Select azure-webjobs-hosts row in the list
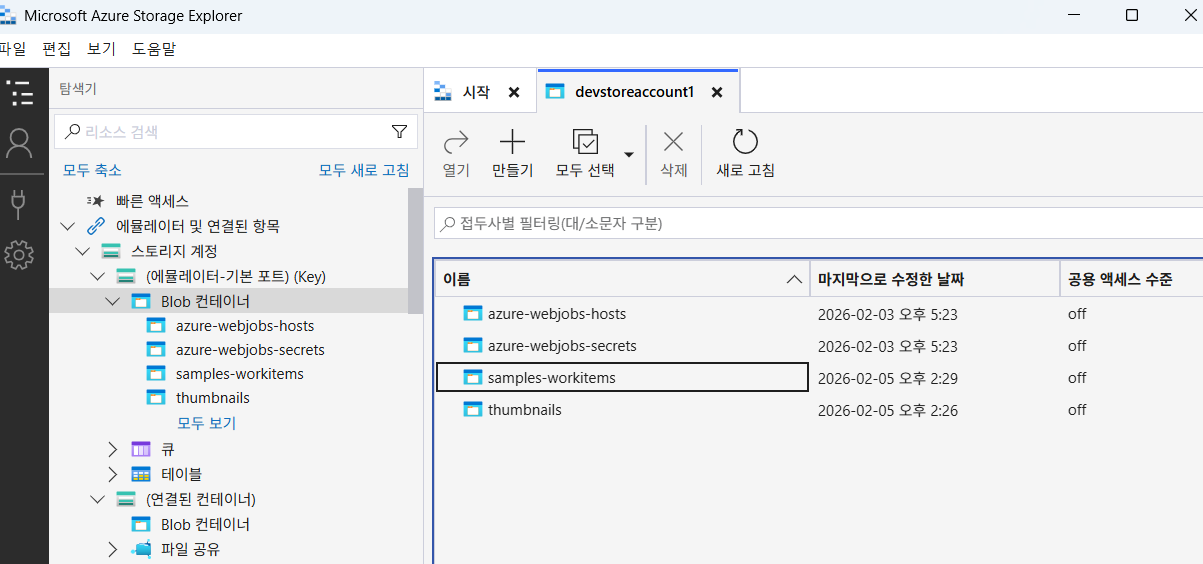This screenshot has height=564, width=1203. (x=819, y=314)
